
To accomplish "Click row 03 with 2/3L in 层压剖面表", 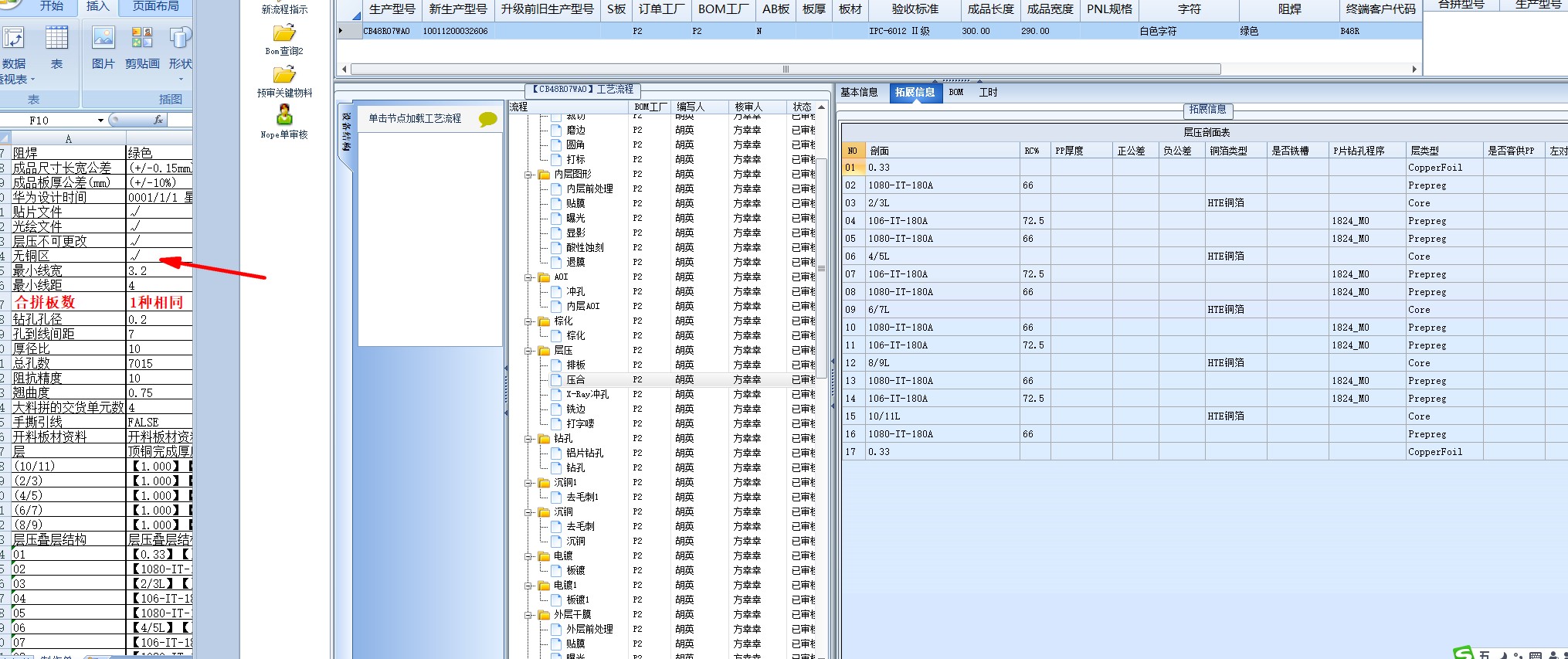I will [1205, 203].
